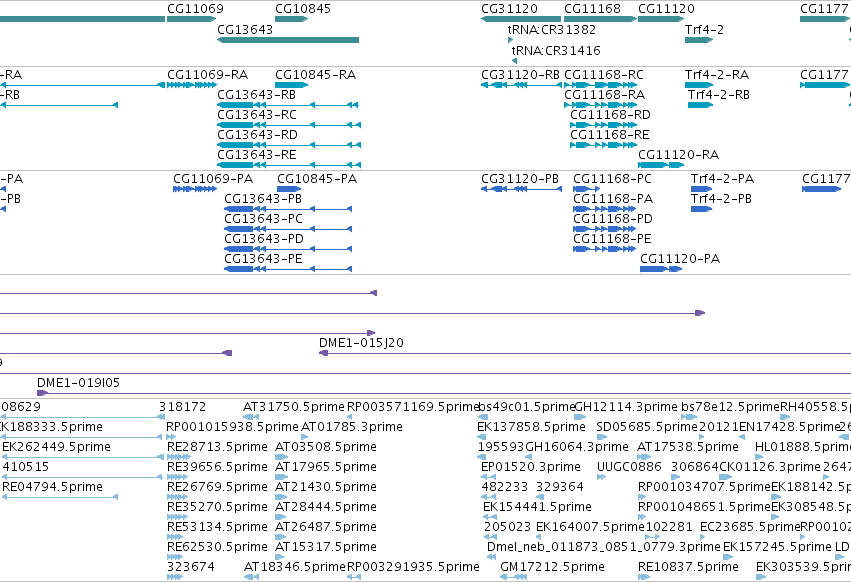Click the tRNA:CR31382 label
The width and height of the screenshot is (851, 582).
coord(551,29)
